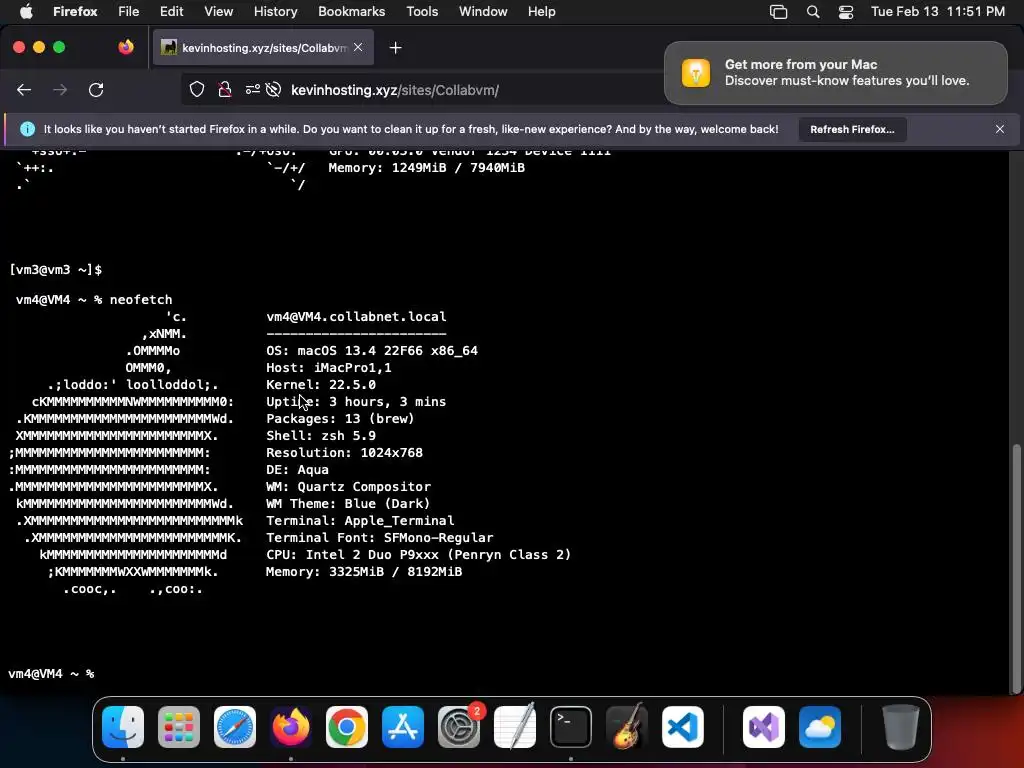This screenshot has width=1024, height=768.
Task: Reload the current page
Action: 96,90
